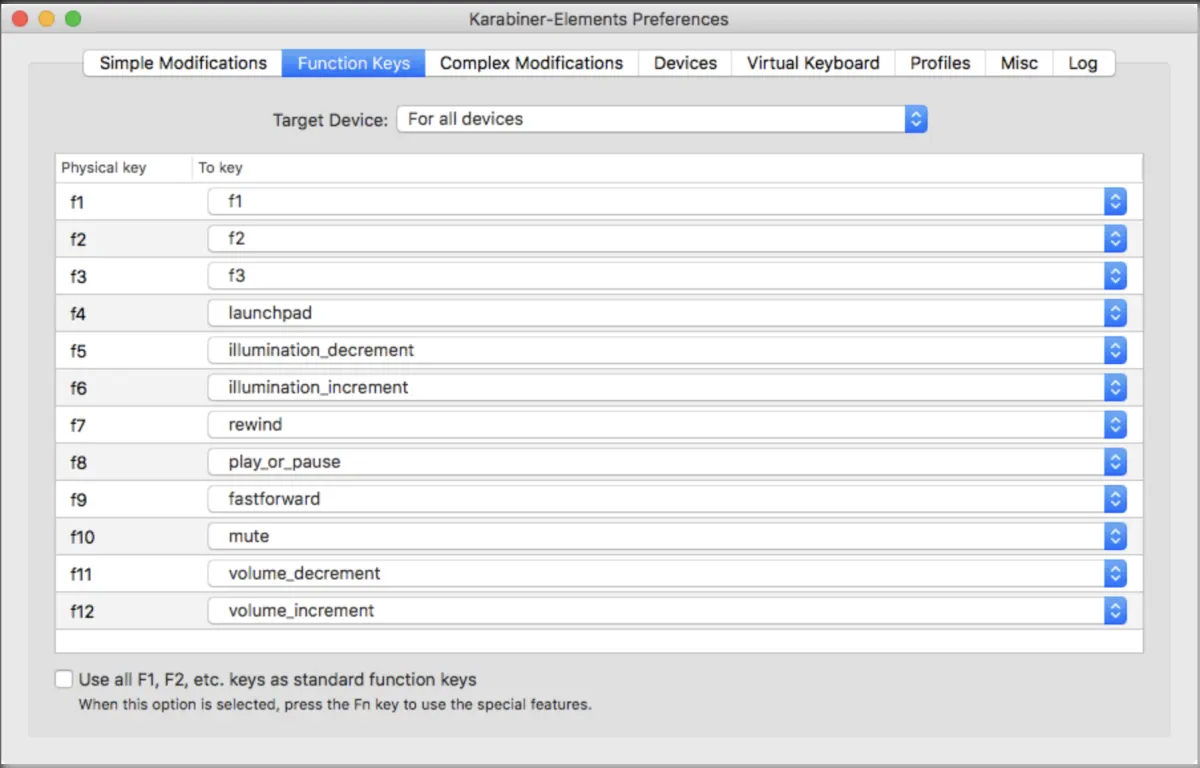1200x768 pixels.
Task: Click the To key column header
Action: [x=667, y=168]
